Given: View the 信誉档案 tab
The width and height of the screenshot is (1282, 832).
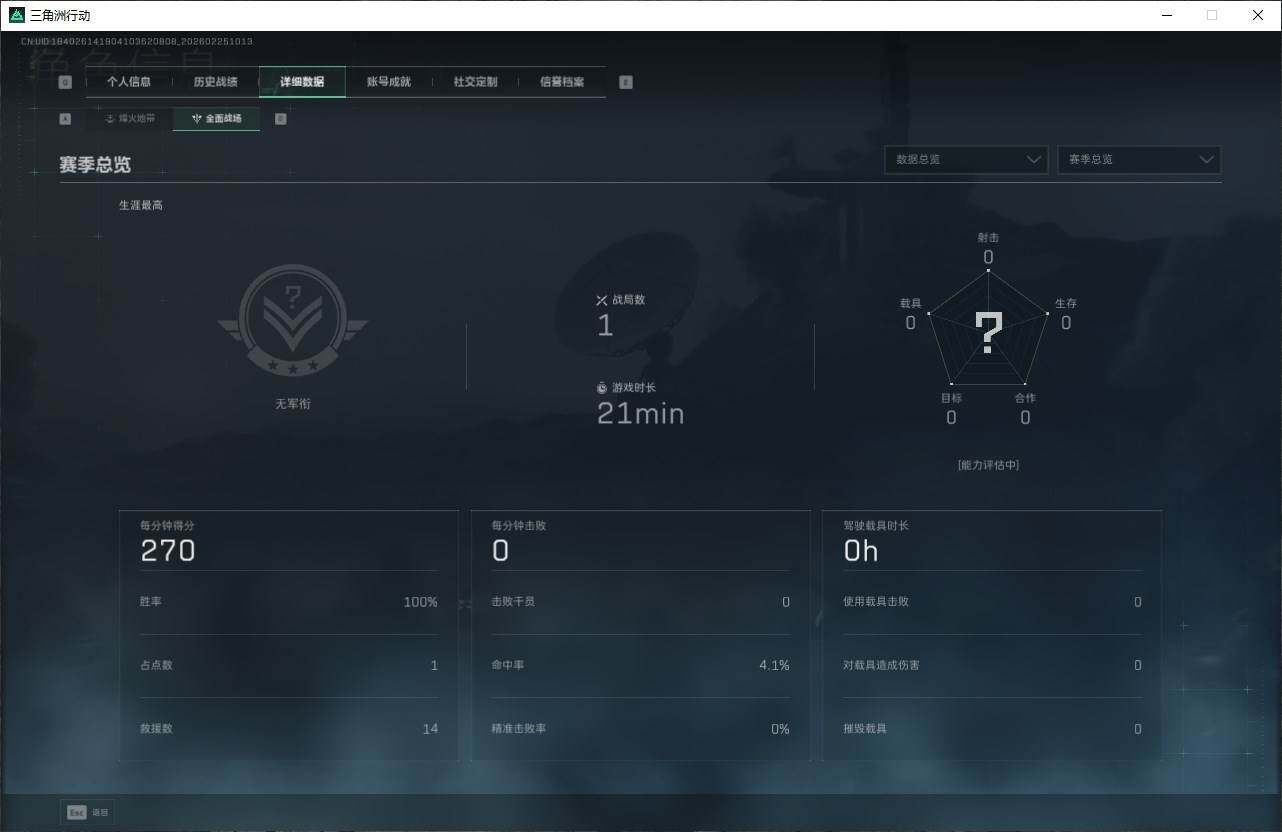Looking at the screenshot, I should (562, 82).
